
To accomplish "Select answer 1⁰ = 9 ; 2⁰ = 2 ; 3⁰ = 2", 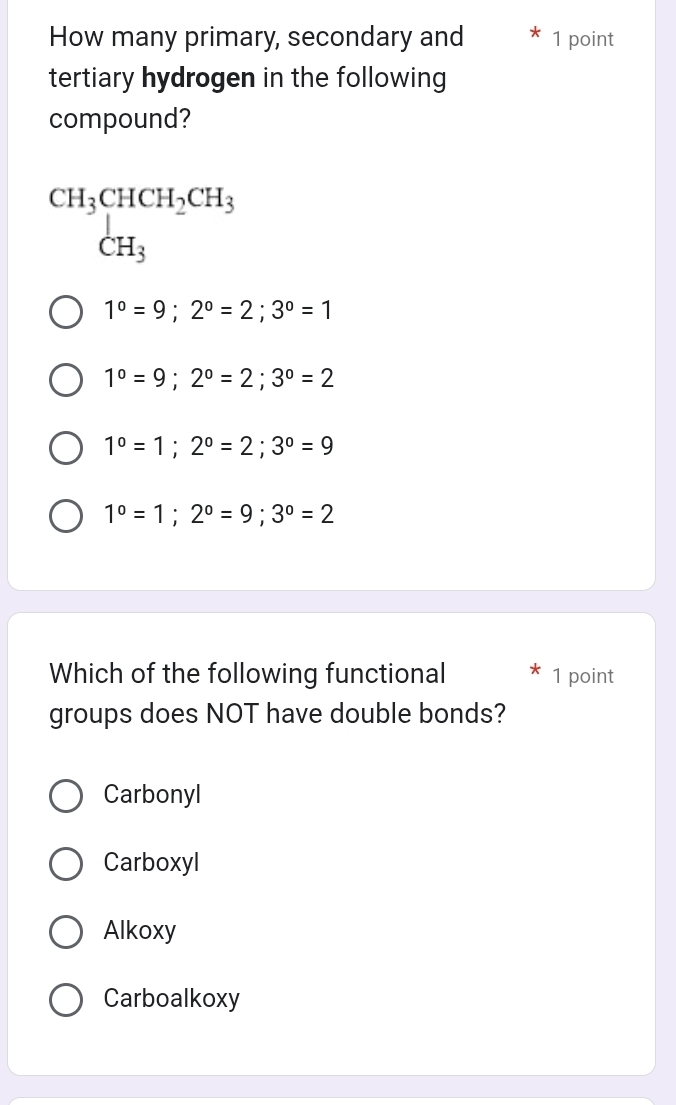I will point(66,380).
